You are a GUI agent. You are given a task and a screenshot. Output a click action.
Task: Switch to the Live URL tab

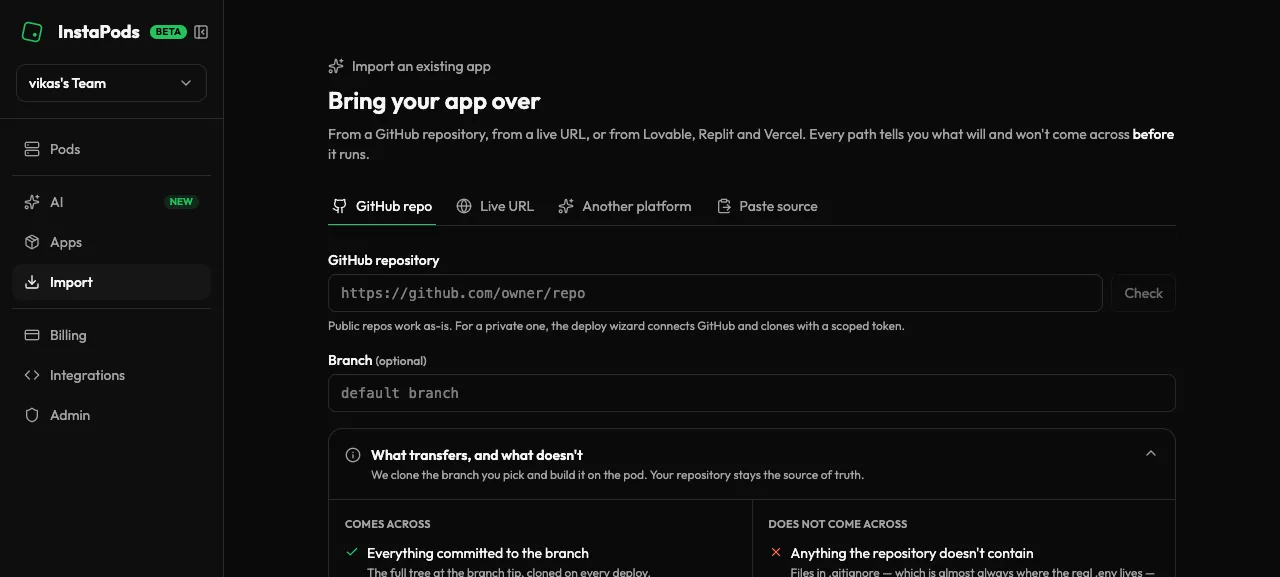click(495, 206)
